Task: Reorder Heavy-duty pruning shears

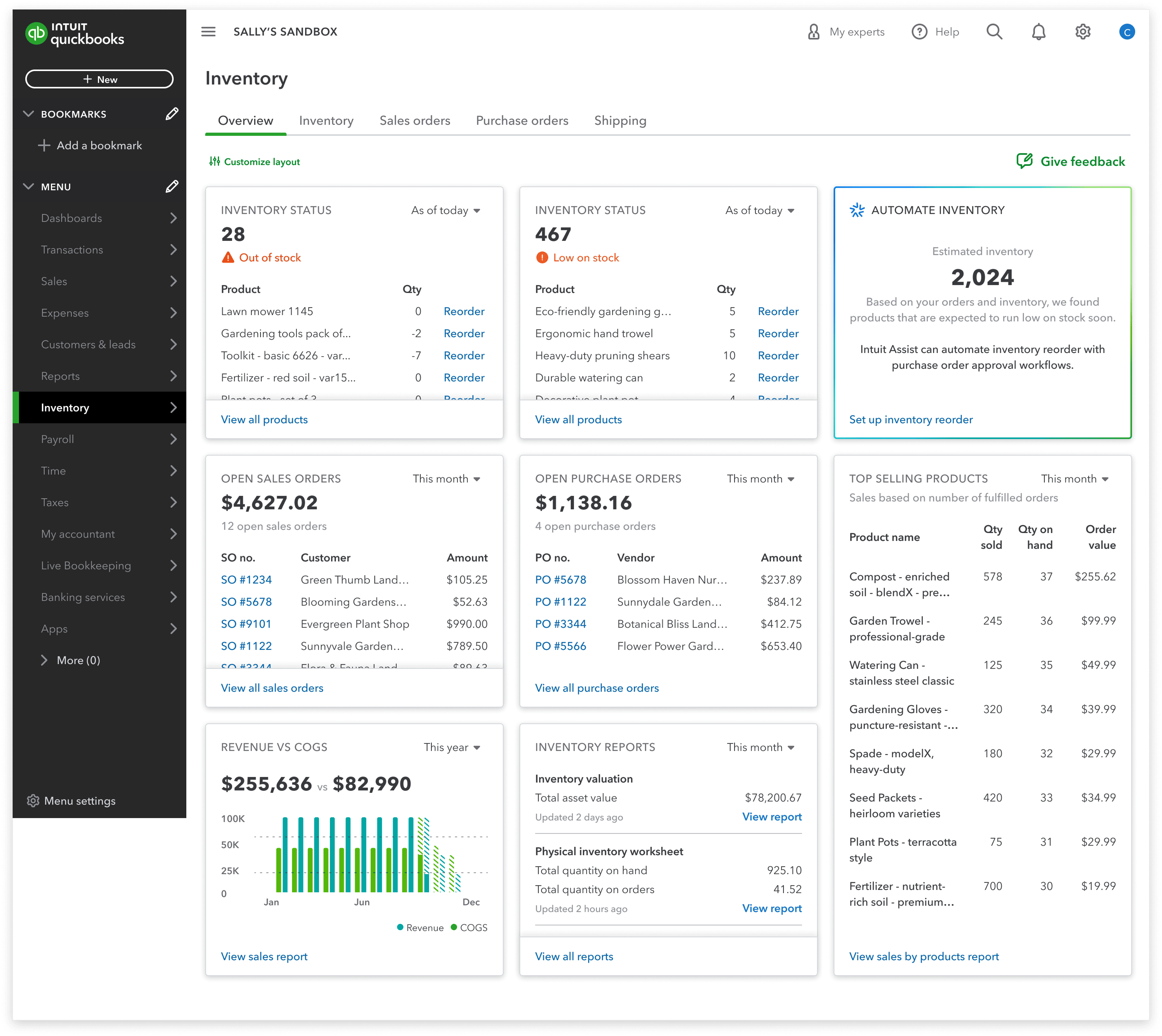Action: [778, 355]
